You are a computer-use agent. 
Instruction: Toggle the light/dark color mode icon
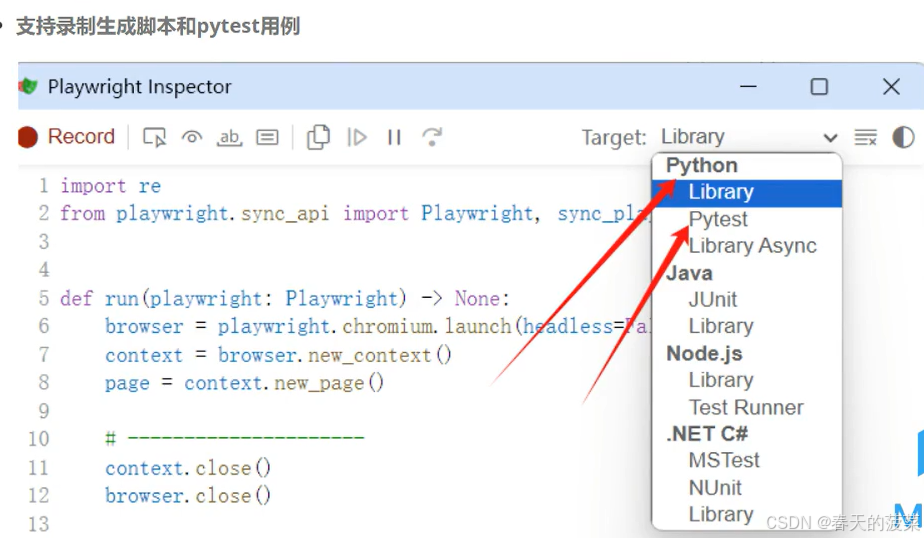pos(903,137)
